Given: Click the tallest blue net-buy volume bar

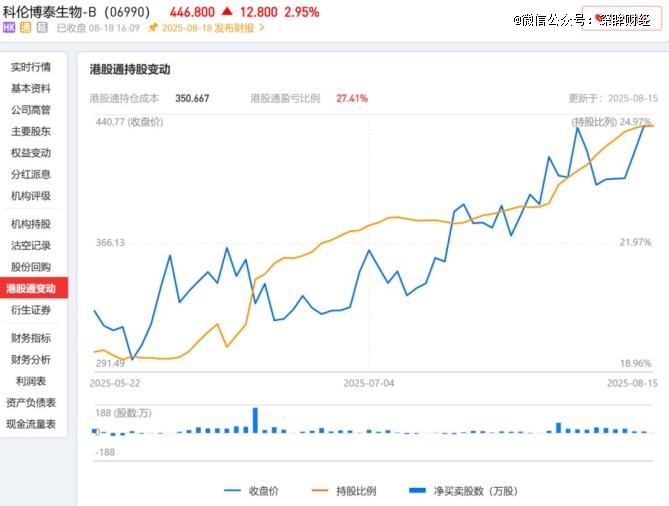Looking at the screenshot, I should coord(255,420).
